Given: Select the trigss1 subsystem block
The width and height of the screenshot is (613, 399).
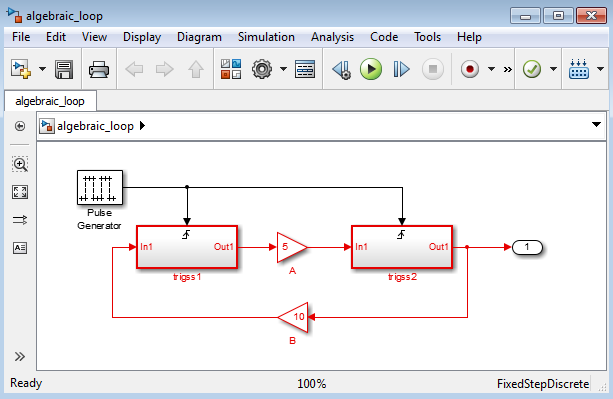Looking at the screenshot, I should [x=187, y=247].
